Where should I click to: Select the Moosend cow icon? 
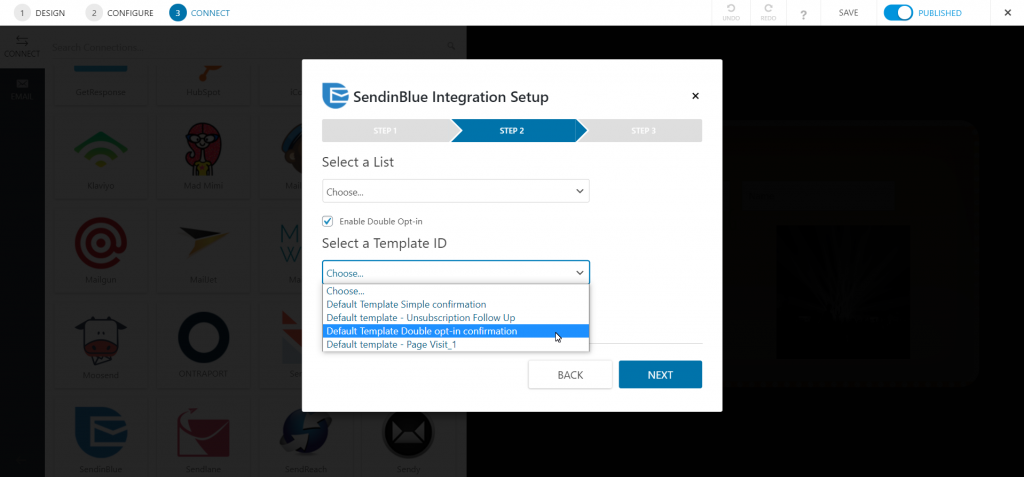tap(101, 338)
